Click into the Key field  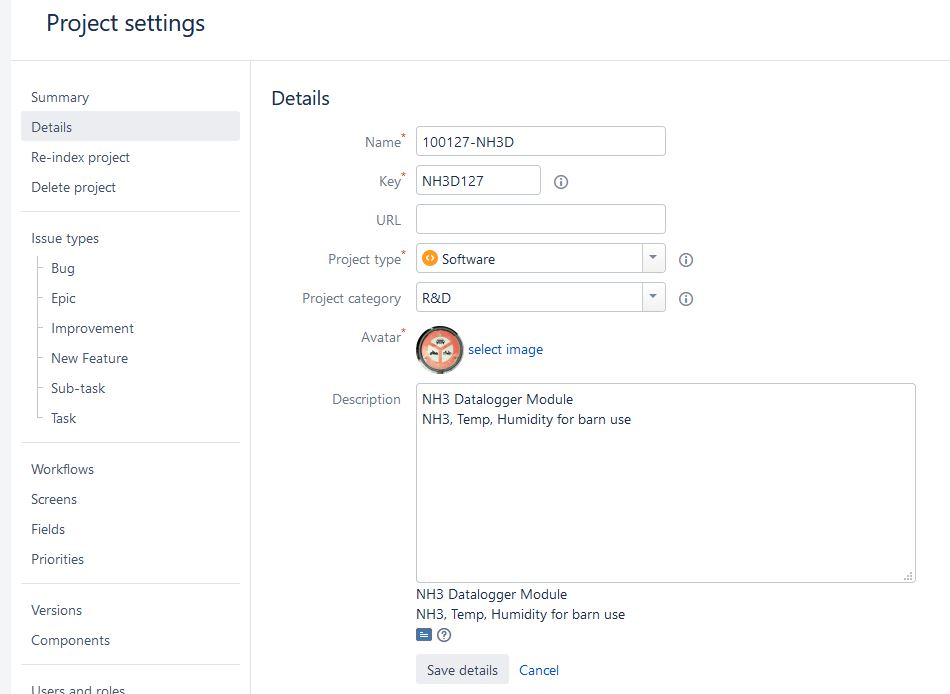478,180
